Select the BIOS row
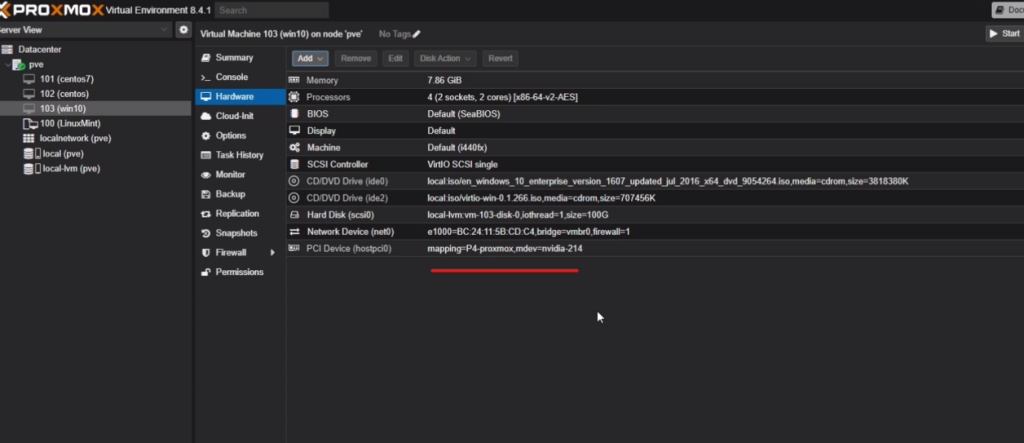The image size is (1024, 443). click(655, 114)
